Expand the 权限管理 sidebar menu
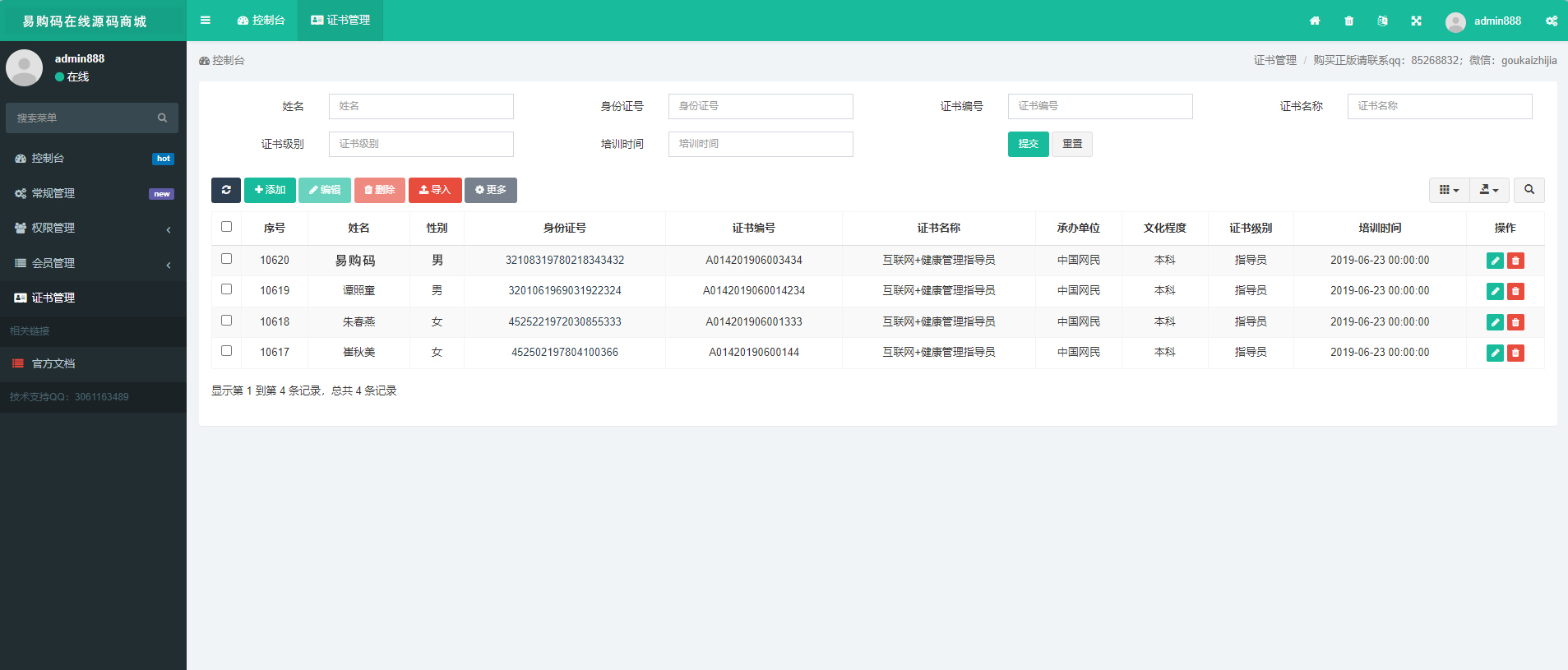1568x670 pixels. 93,229
